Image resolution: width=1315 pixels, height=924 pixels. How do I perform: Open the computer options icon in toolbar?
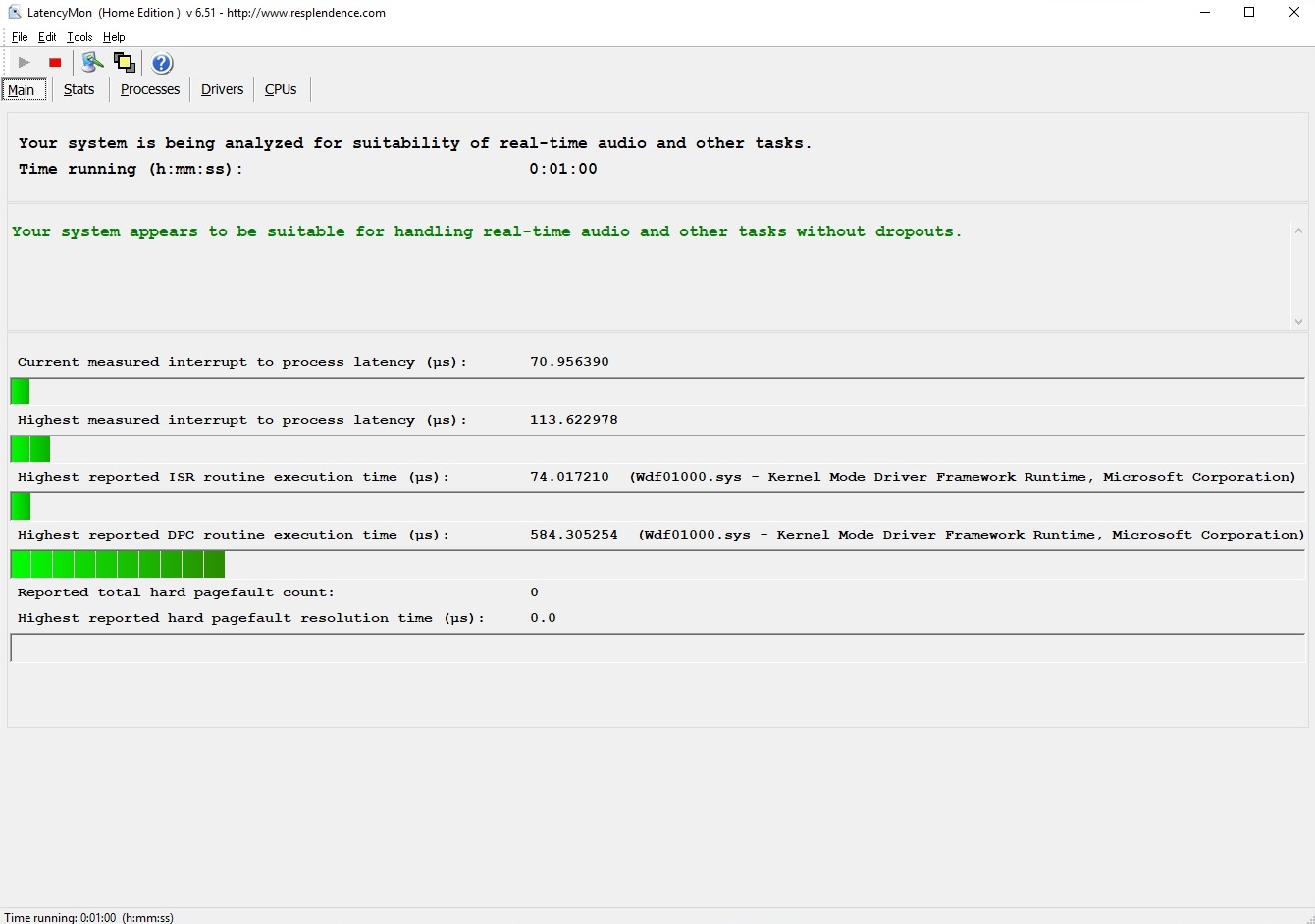point(92,63)
